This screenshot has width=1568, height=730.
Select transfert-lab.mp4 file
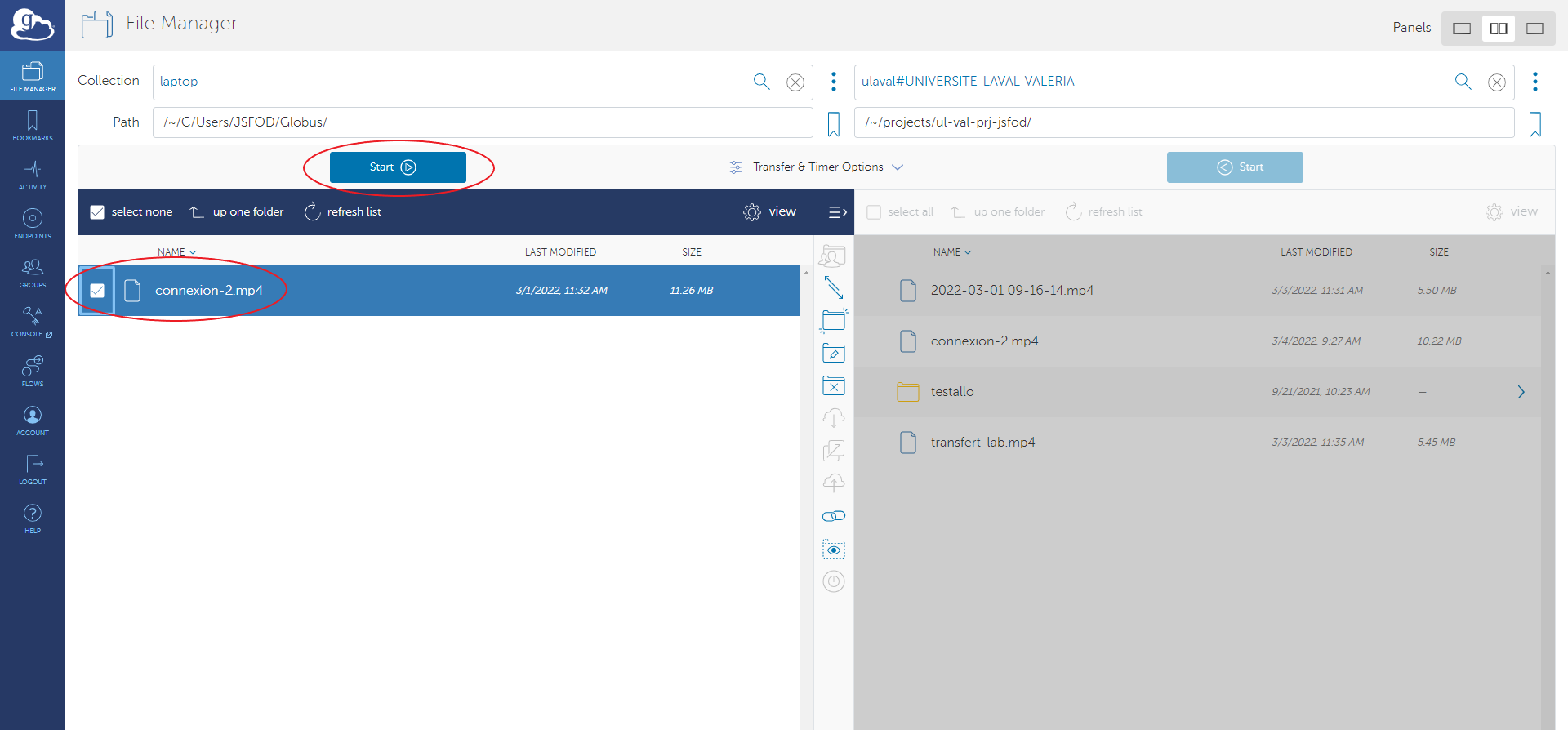tap(1198, 443)
